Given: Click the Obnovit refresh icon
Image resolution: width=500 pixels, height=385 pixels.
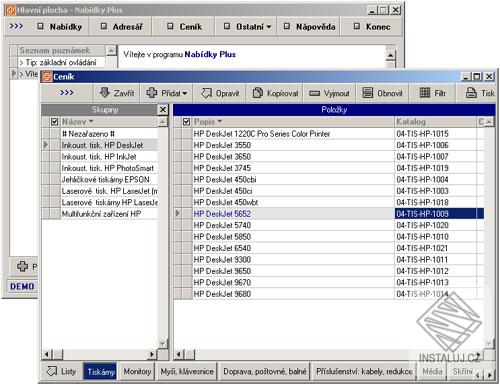Looking at the screenshot, I should pos(367,93).
